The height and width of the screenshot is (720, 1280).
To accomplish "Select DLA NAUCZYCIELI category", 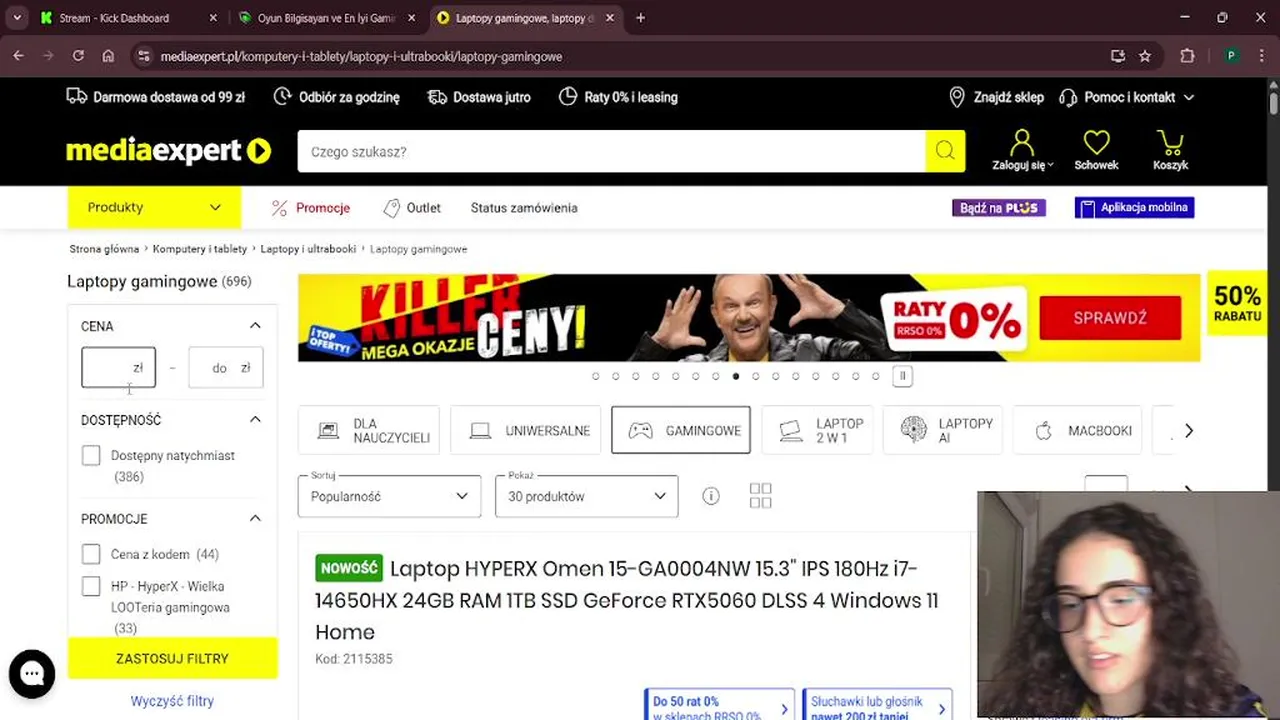I will (369, 430).
